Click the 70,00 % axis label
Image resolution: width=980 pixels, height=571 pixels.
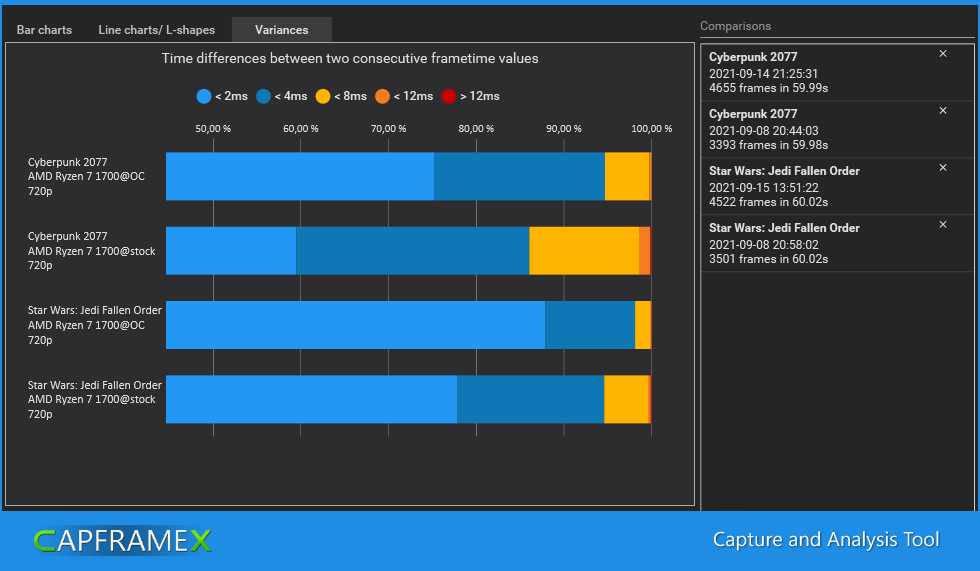tap(388, 129)
